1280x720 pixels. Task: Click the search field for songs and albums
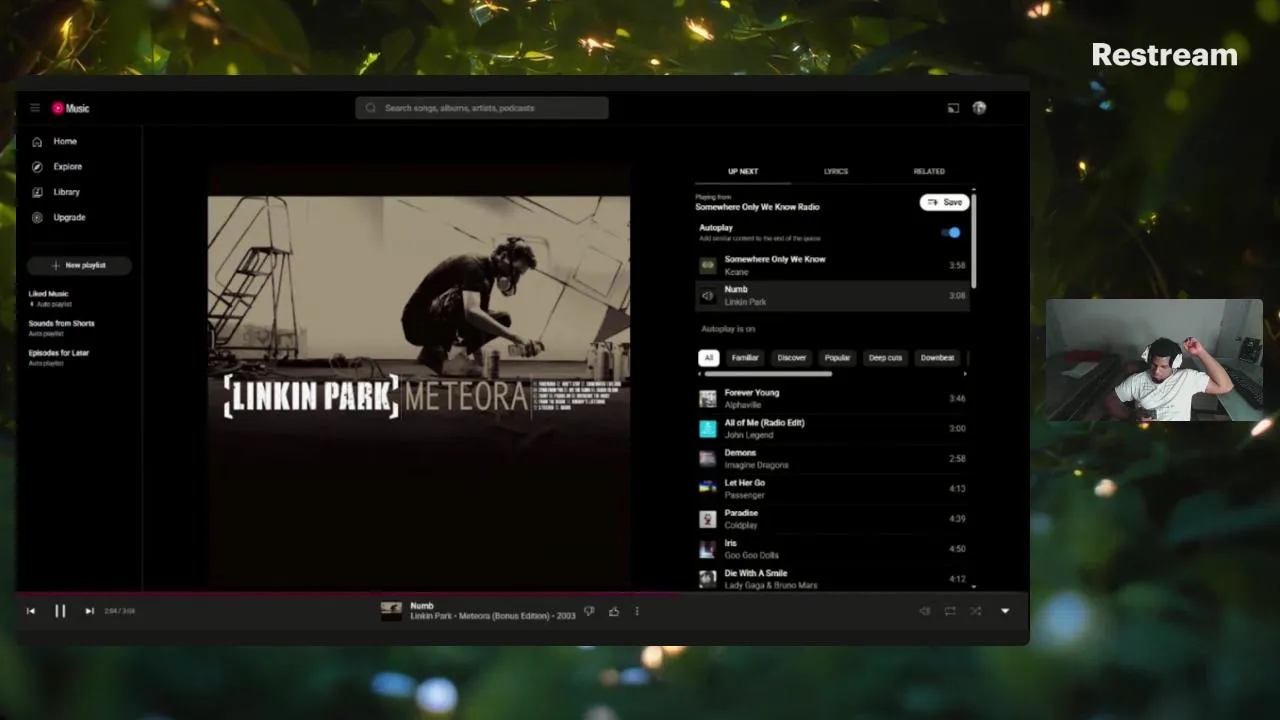point(482,108)
